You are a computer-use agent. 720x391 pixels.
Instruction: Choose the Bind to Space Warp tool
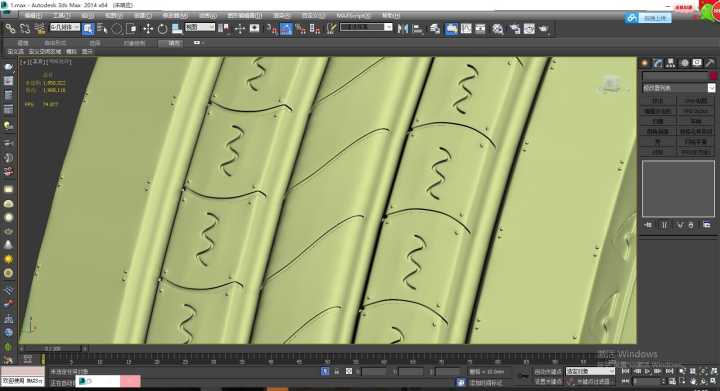[40, 29]
